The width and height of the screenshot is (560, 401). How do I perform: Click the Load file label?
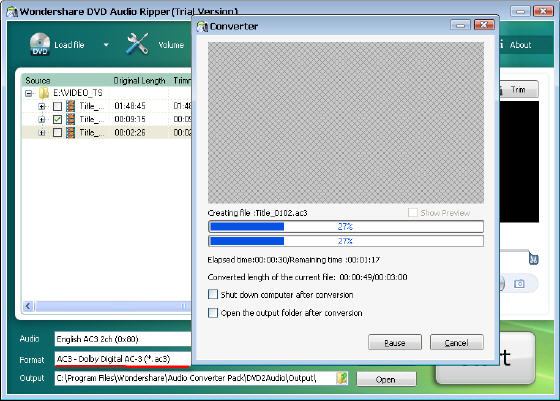tap(69, 45)
